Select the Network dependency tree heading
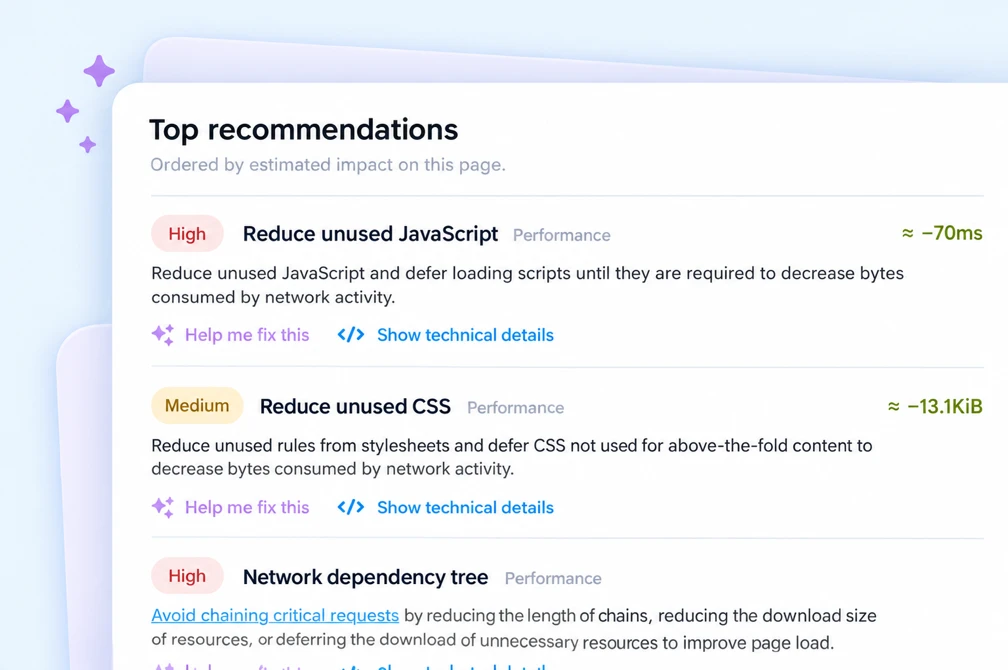Viewport: 1008px width, 670px height. pos(365,577)
